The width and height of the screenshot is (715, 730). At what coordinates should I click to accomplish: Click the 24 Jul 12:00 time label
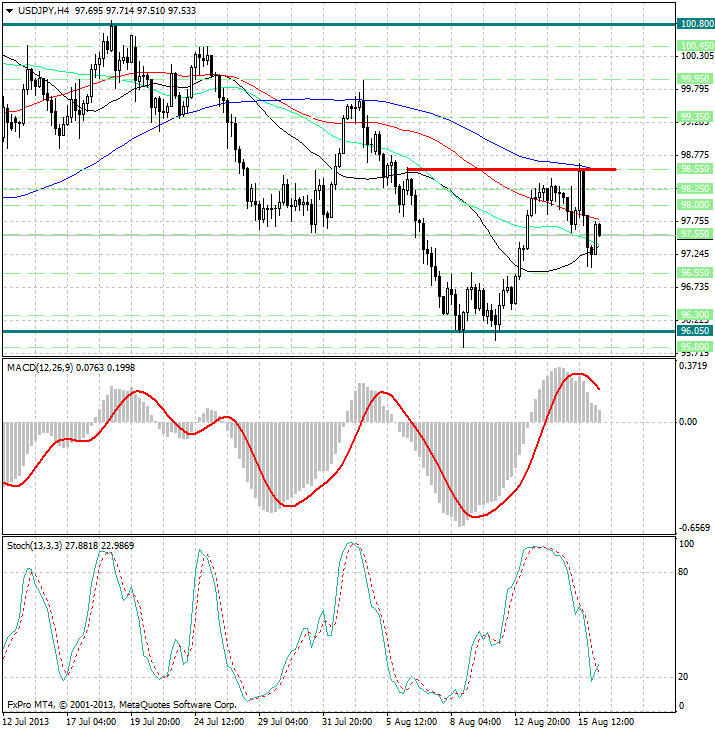[x=219, y=722]
